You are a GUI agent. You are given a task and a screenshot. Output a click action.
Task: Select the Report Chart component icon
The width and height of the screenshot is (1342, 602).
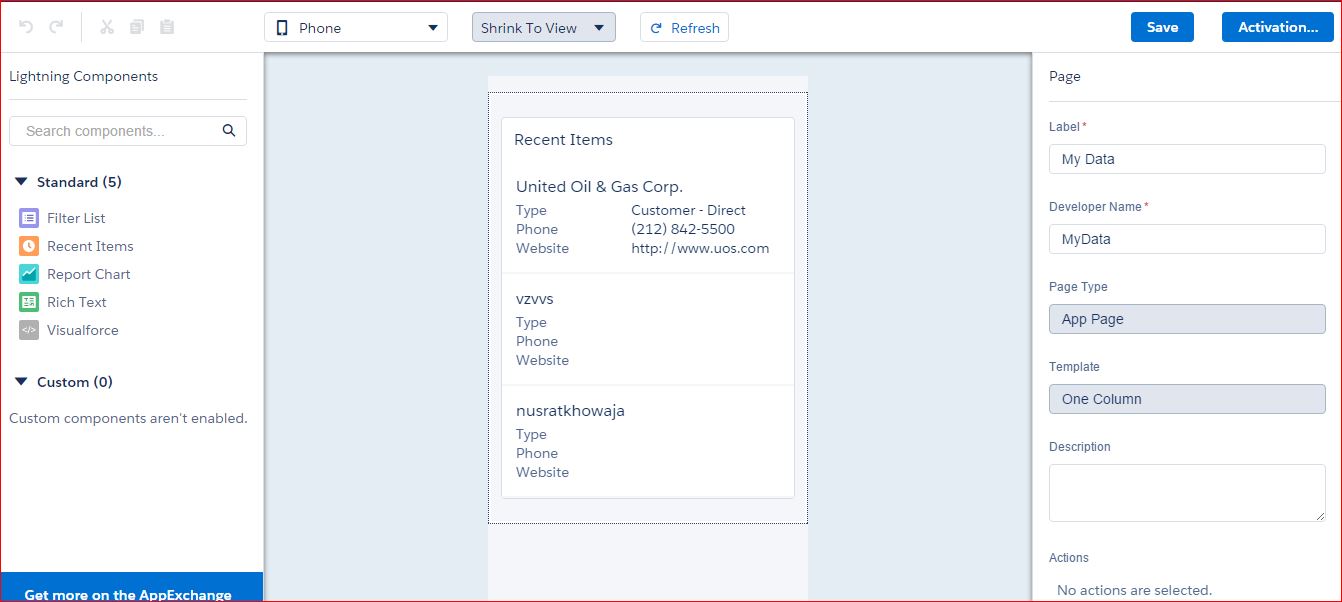pos(29,274)
